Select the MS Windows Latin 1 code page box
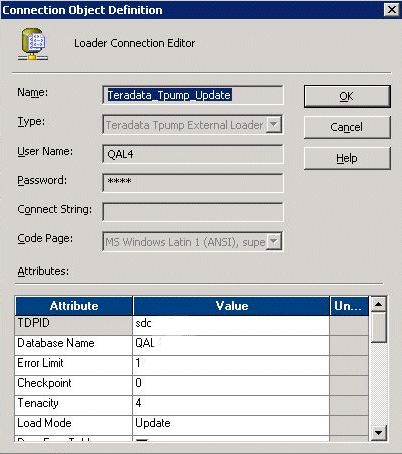 [193, 241]
